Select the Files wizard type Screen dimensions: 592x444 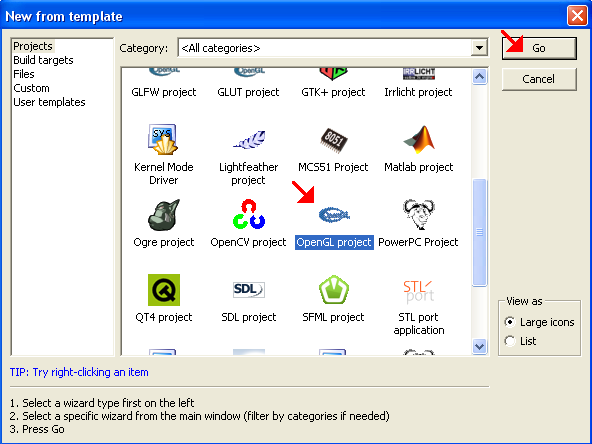click(24, 74)
